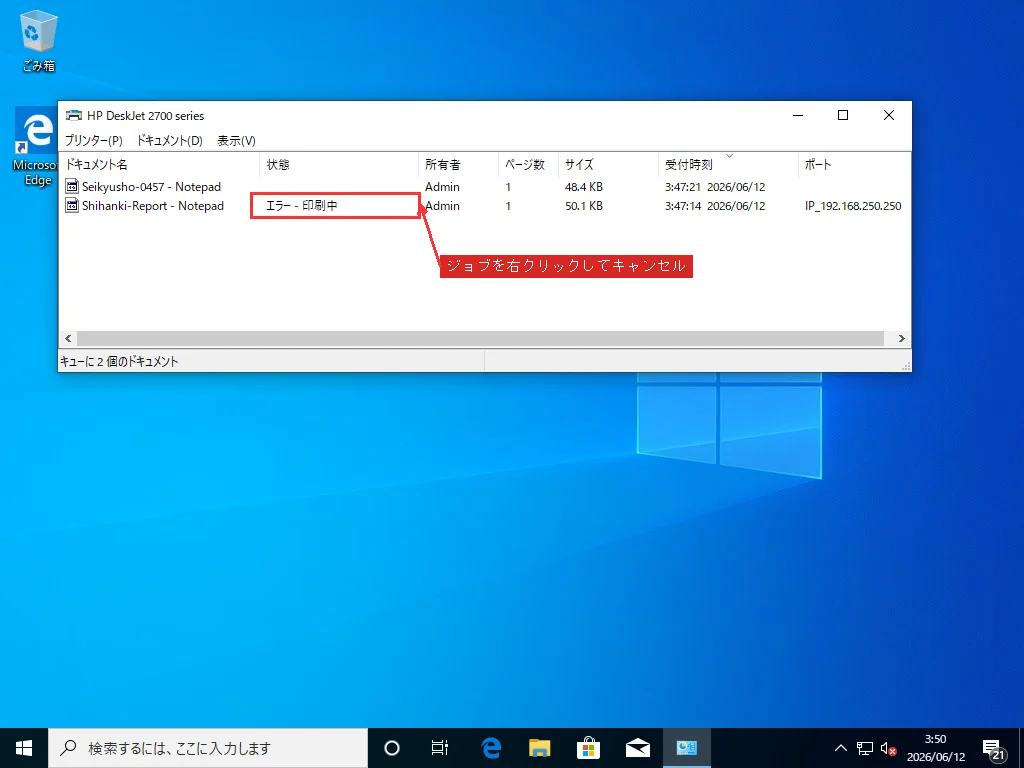Activate the printer queue taskbar button
Screen dimensions: 1024x768
(x=686, y=748)
